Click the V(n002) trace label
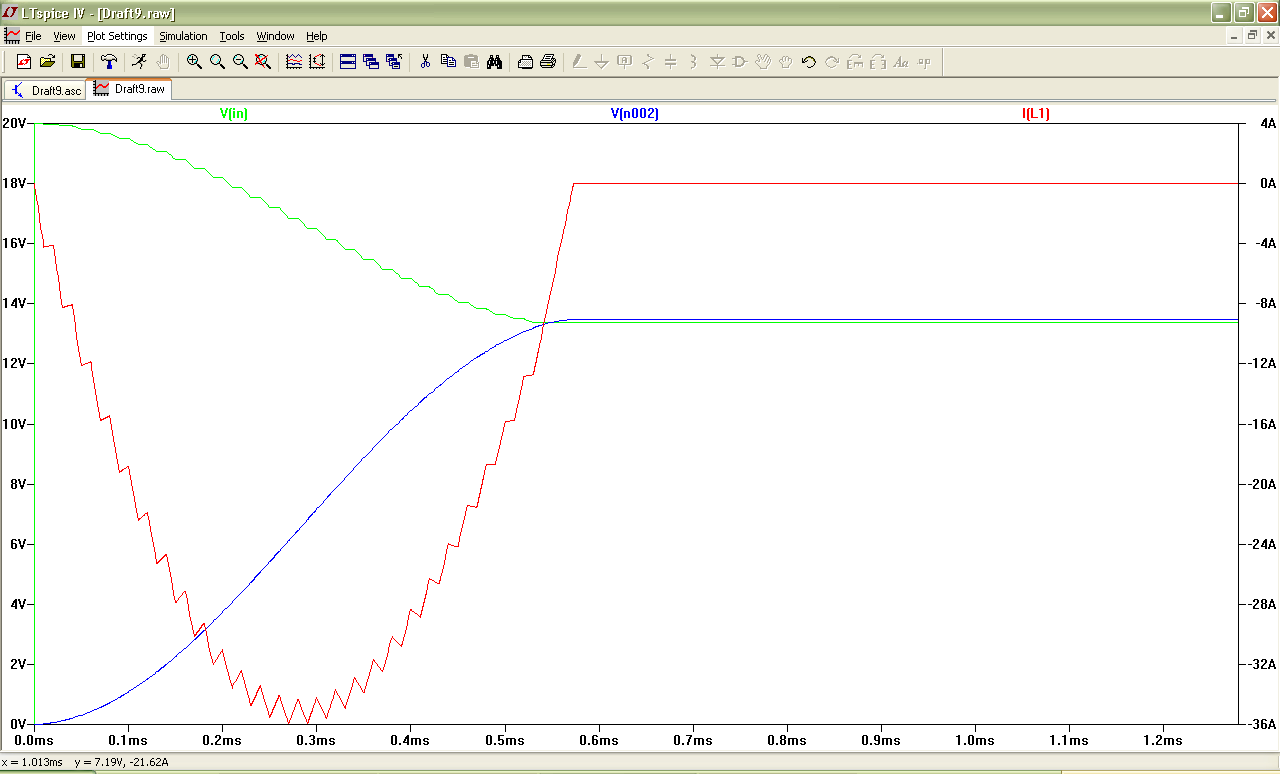 [x=635, y=114]
